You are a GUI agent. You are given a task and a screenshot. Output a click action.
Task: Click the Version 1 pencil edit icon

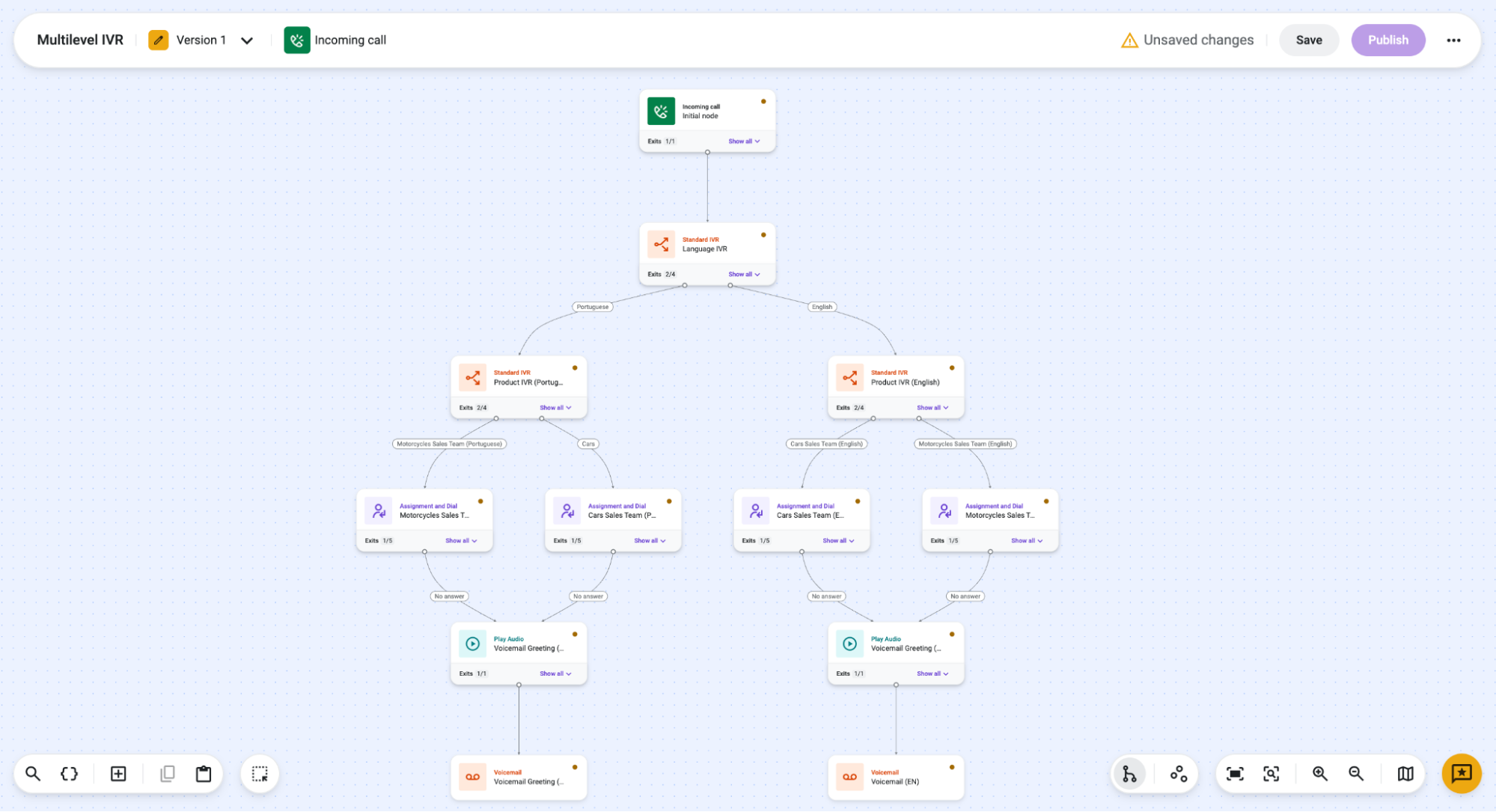(158, 40)
